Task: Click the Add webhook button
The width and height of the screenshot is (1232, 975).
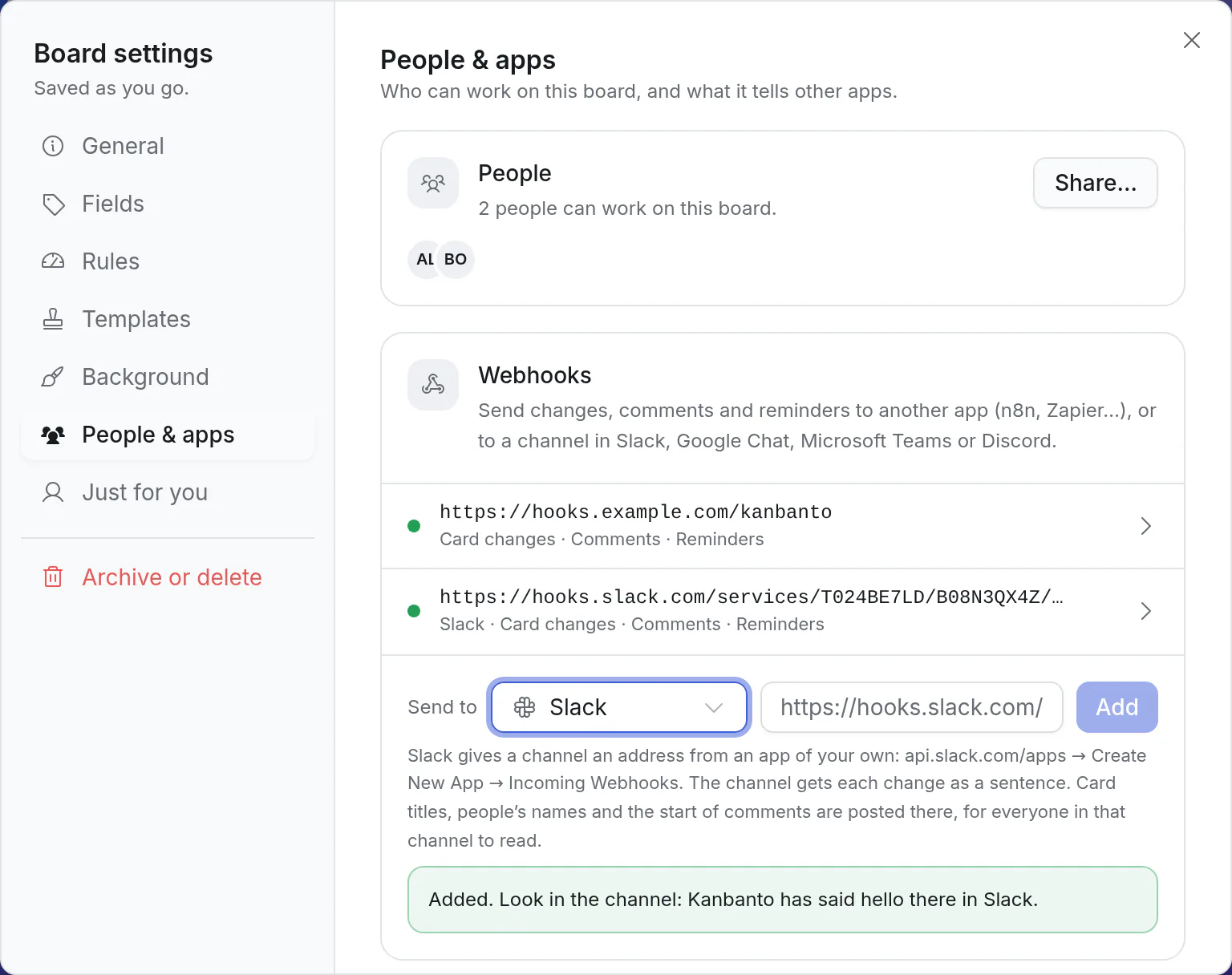Action: [1117, 707]
